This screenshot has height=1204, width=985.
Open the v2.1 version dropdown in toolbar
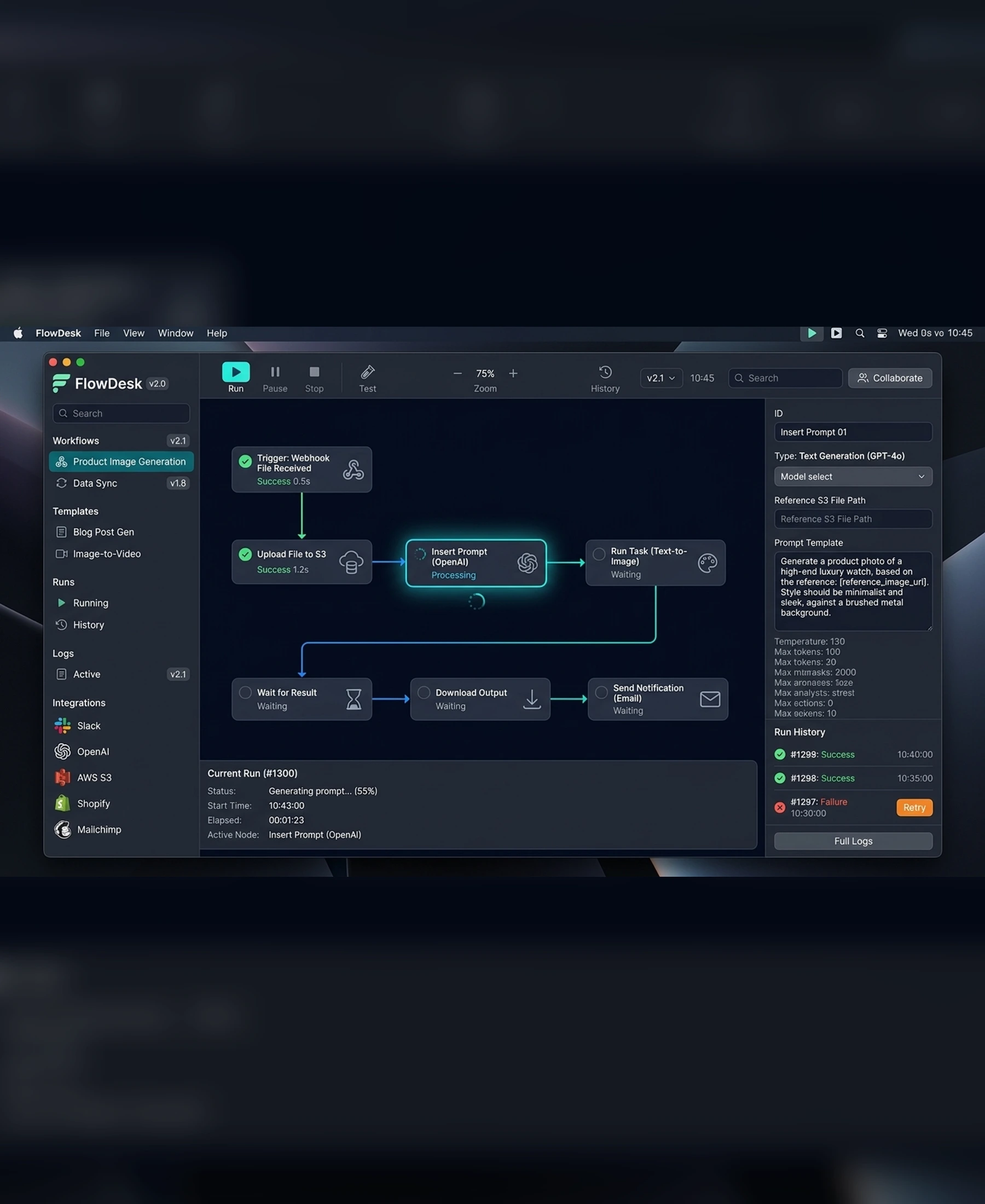(661, 378)
